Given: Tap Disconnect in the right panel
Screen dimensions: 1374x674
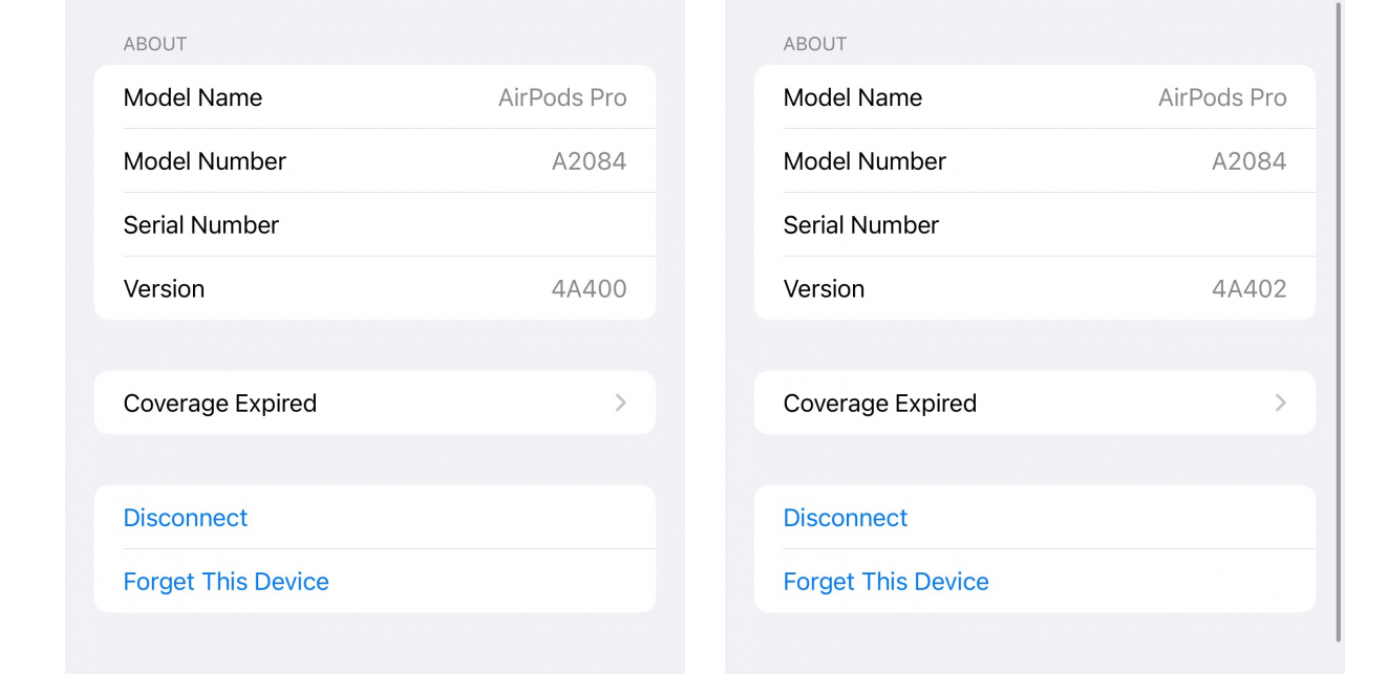Looking at the screenshot, I should [845, 517].
